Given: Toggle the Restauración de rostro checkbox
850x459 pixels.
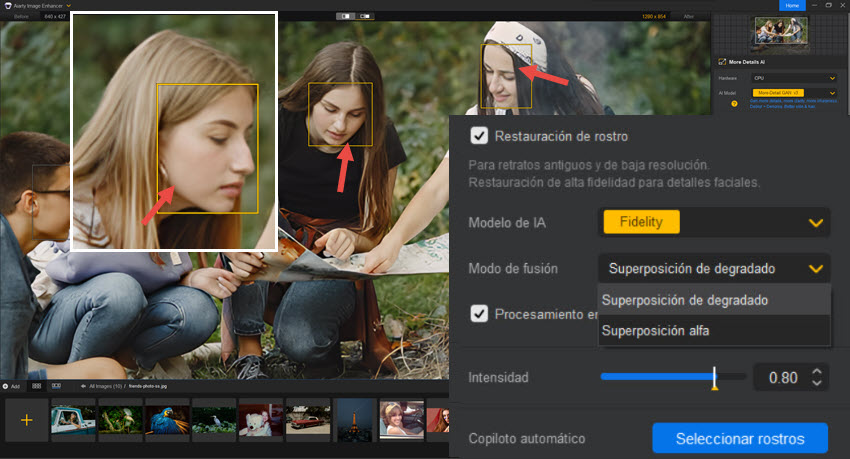Looking at the screenshot, I should point(479,135).
